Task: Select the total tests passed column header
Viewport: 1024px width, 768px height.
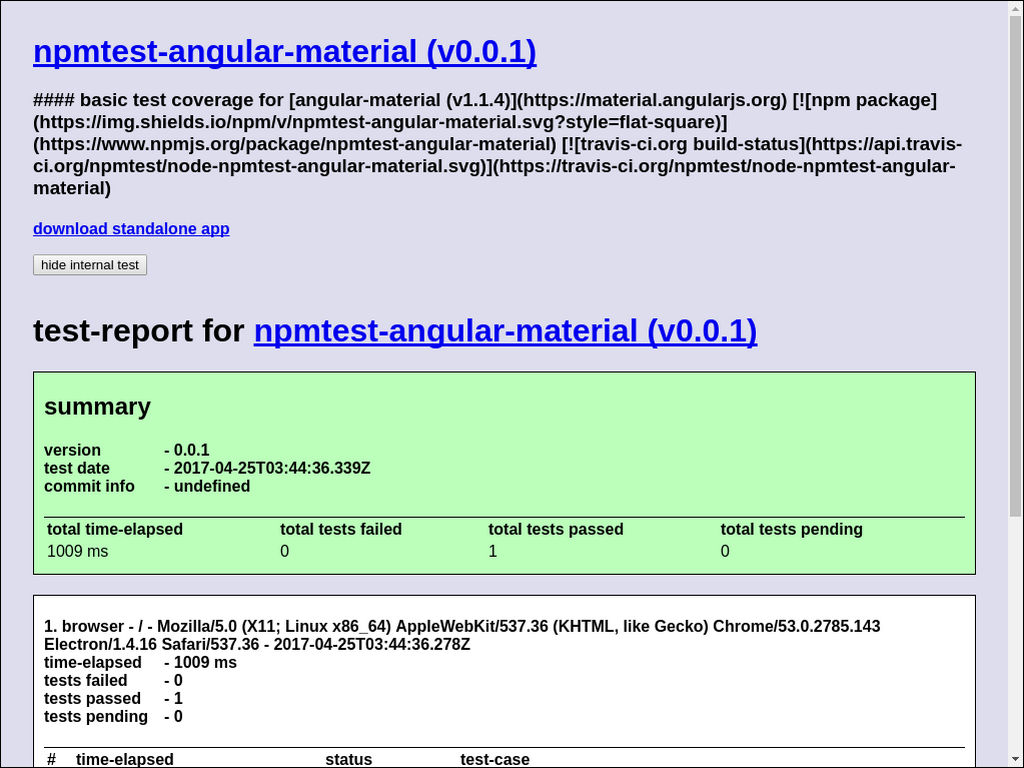Action: tap(555, 529)
